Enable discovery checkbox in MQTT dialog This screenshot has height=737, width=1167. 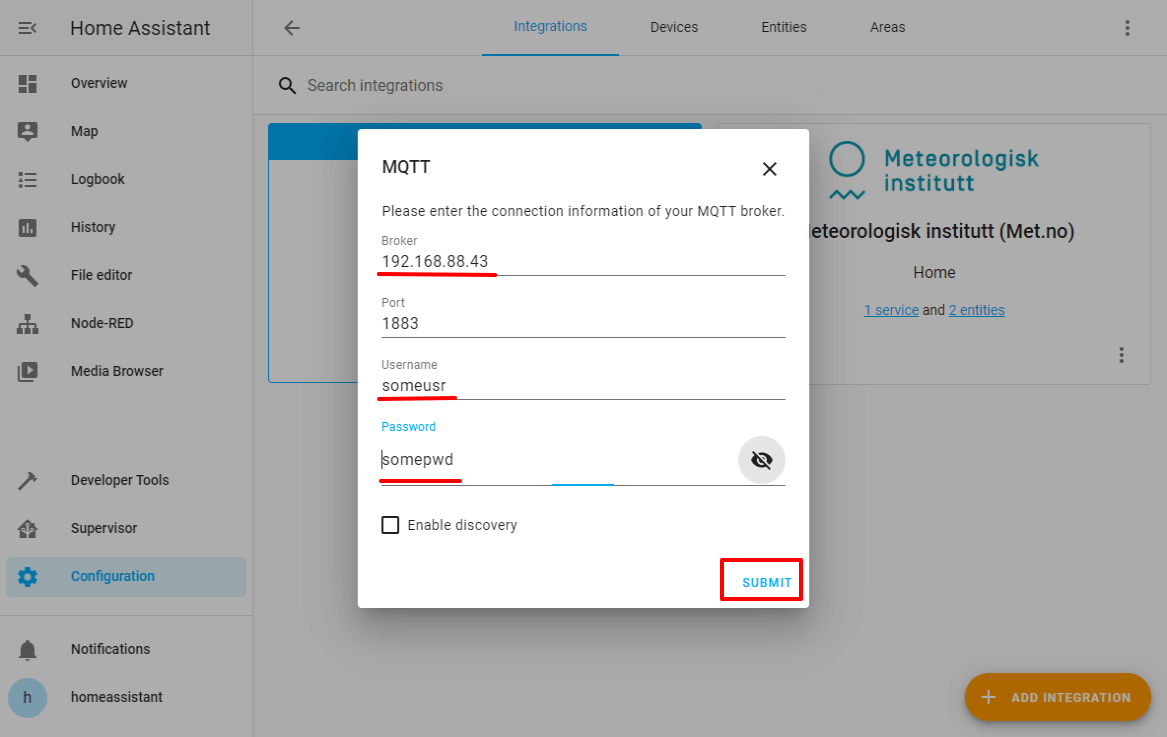pyautogui.click(x=390, y=525)
